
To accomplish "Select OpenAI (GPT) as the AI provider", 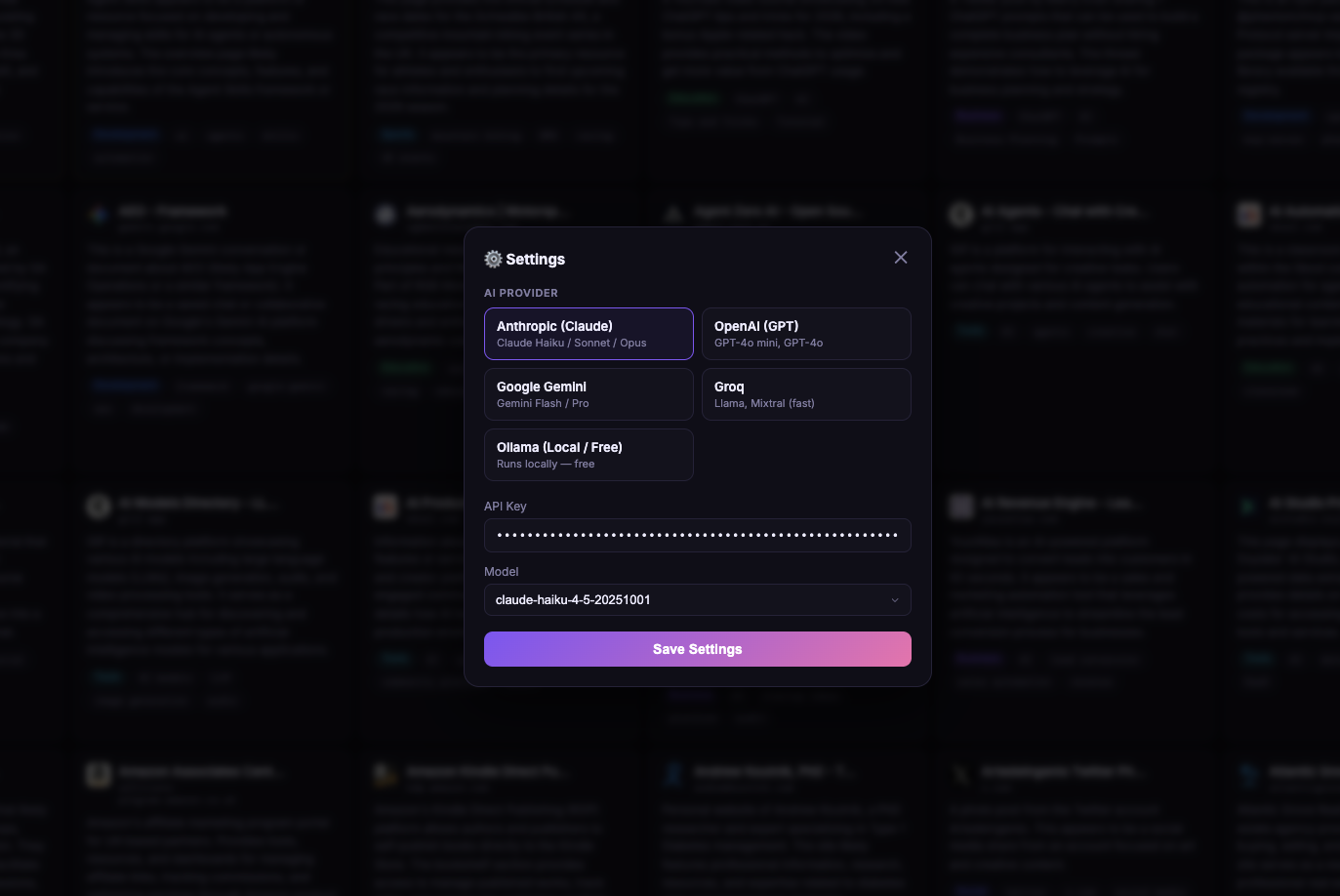I will pos(806,334).
